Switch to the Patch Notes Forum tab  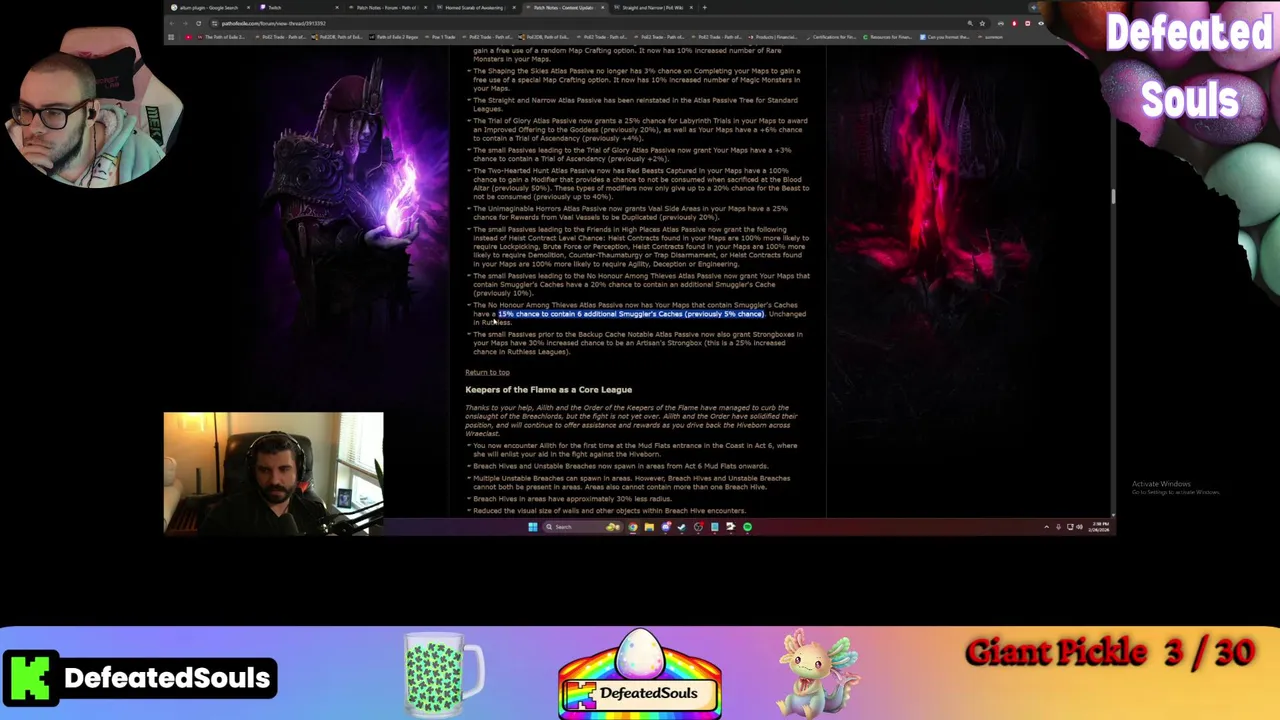click(387, 7)
